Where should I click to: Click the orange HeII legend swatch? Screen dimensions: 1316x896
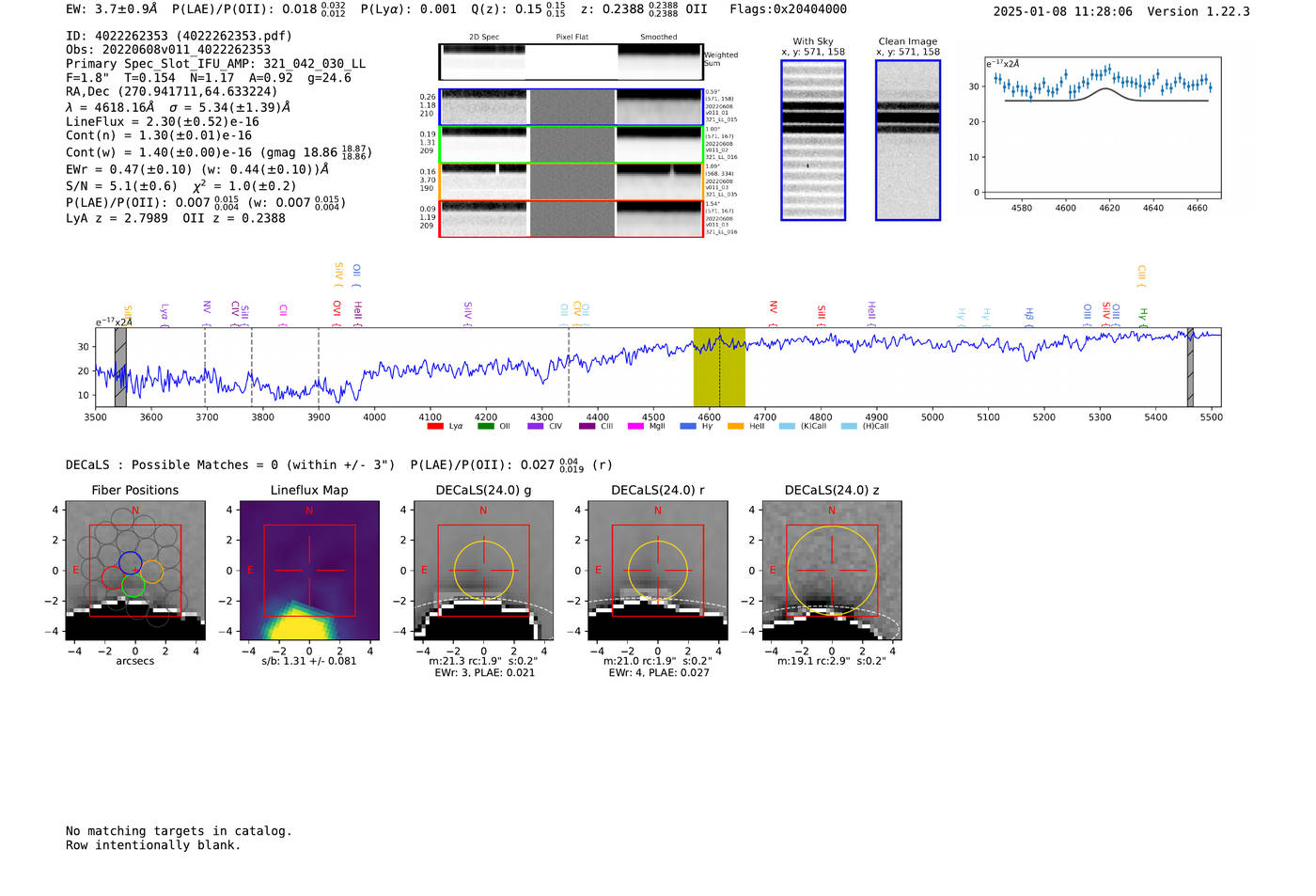pyautogui.click(x=735, y=427)
